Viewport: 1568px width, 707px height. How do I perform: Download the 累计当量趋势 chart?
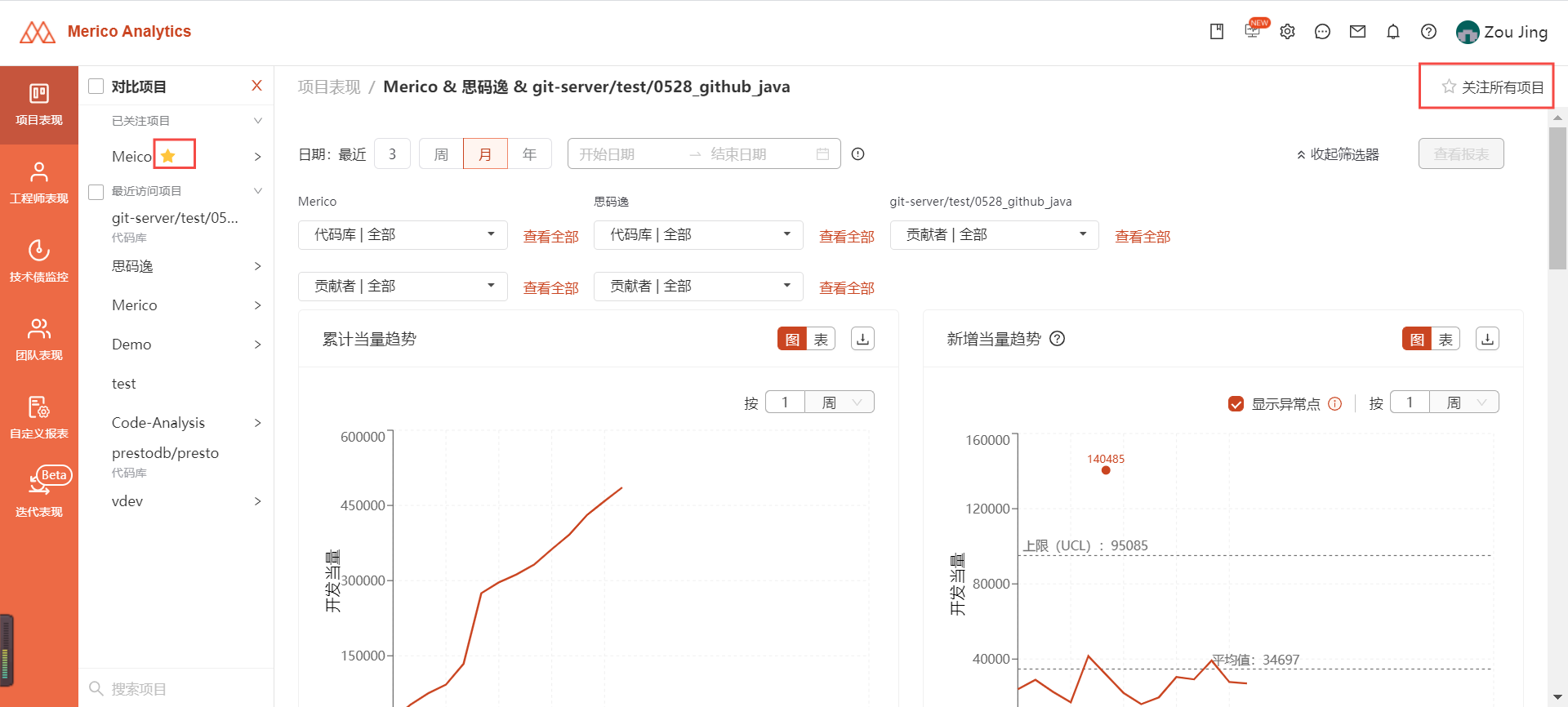862,339
